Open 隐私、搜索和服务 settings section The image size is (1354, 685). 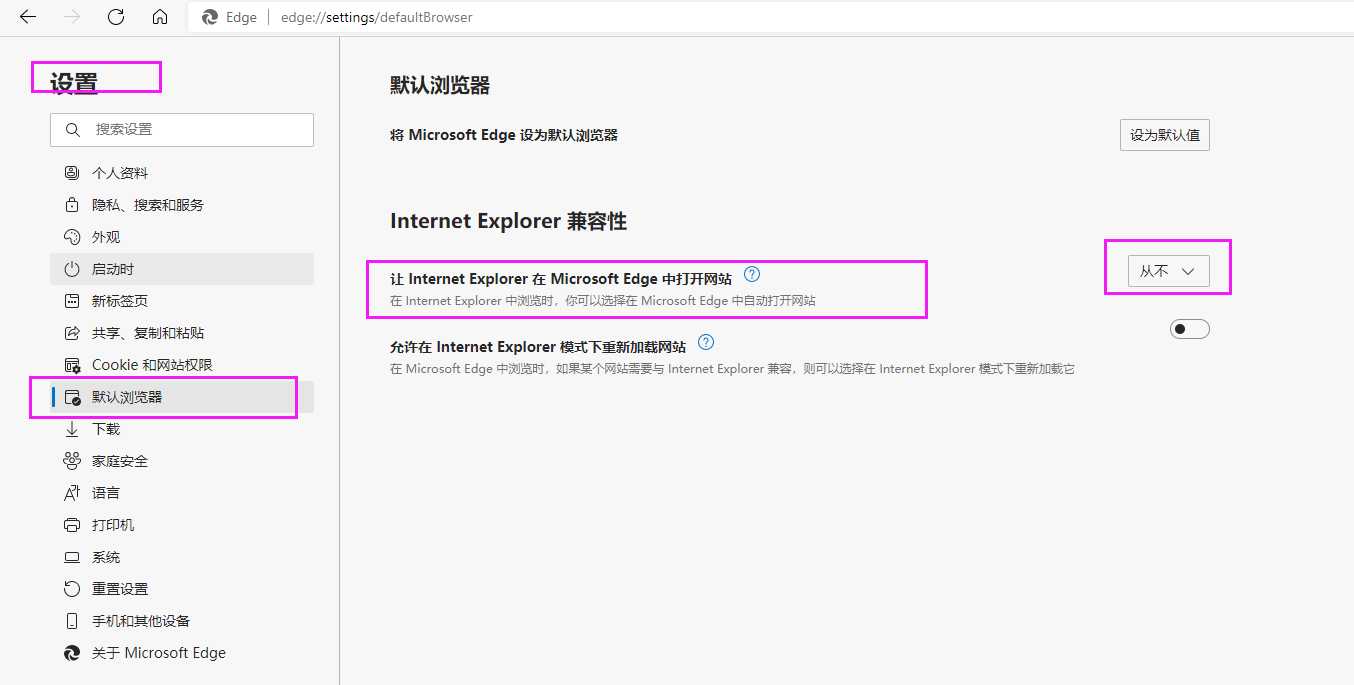coord(182,205)
